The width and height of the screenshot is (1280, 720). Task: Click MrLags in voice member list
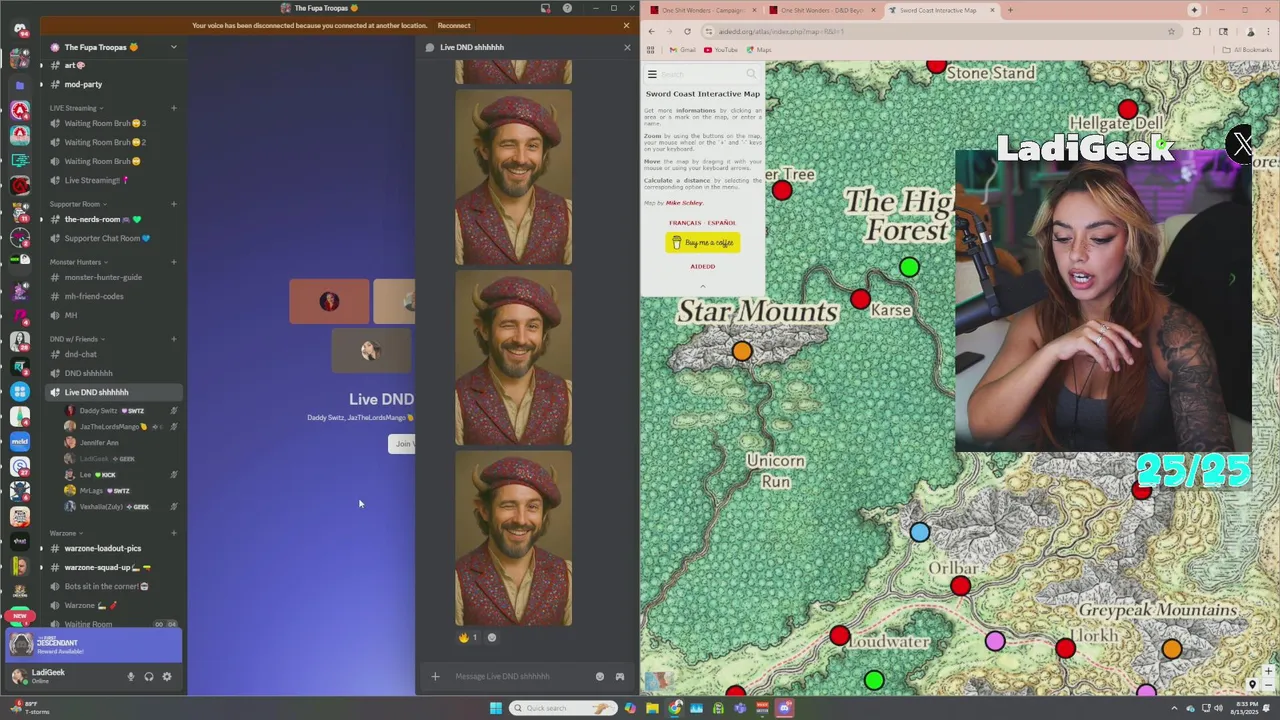click(120, 490)
